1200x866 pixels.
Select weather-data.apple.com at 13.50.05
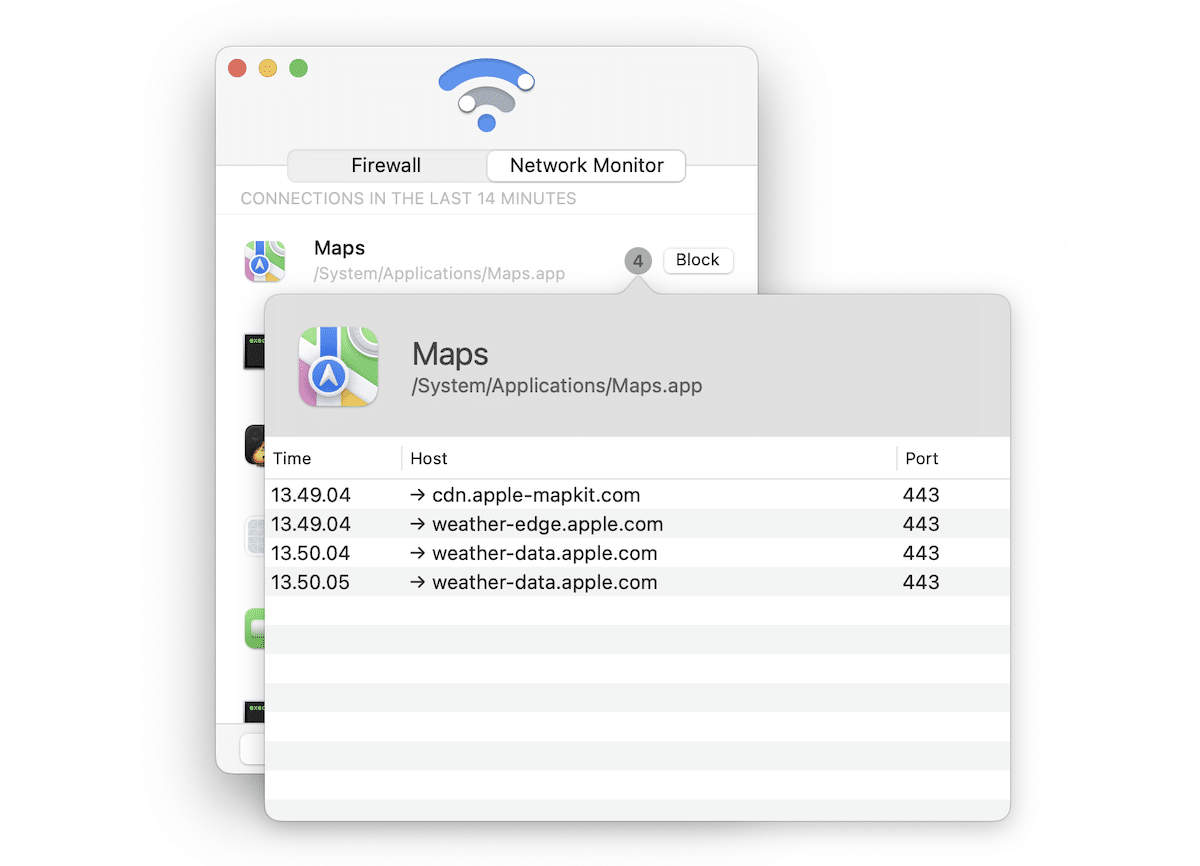click(638, 582)
